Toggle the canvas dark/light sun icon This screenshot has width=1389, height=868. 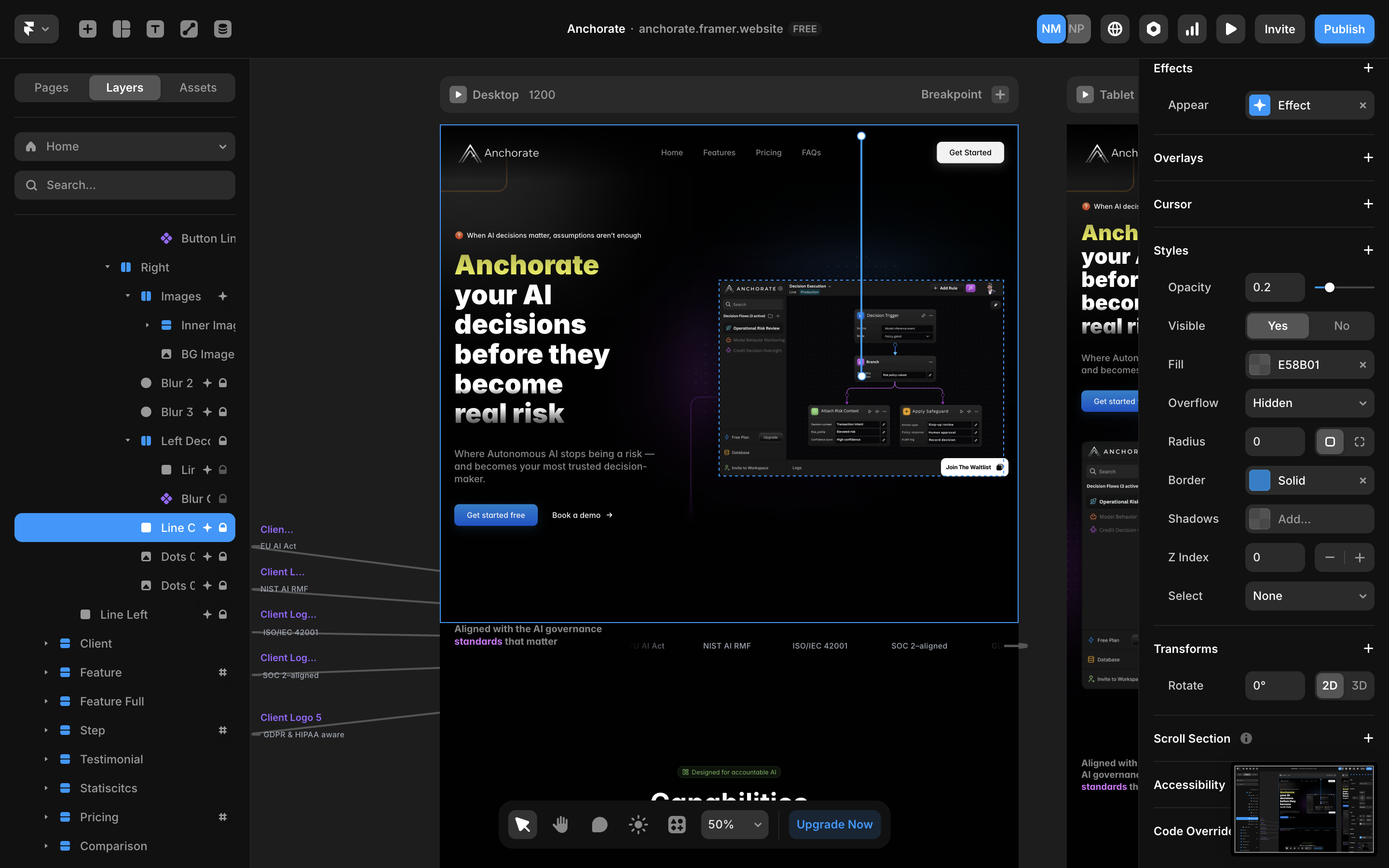638,825
